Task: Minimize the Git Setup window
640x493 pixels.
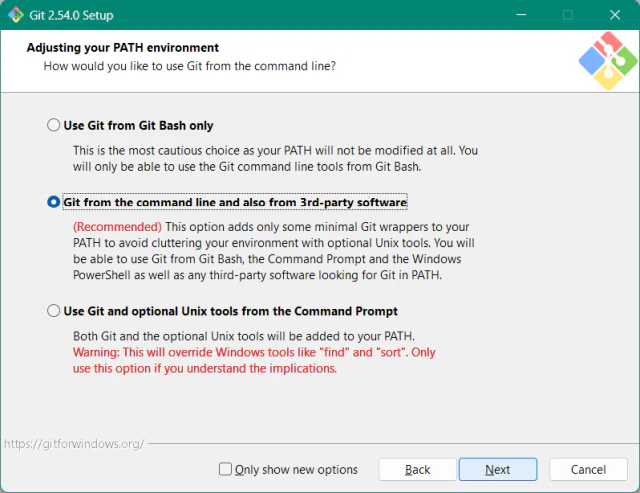Action: [521, 15]
